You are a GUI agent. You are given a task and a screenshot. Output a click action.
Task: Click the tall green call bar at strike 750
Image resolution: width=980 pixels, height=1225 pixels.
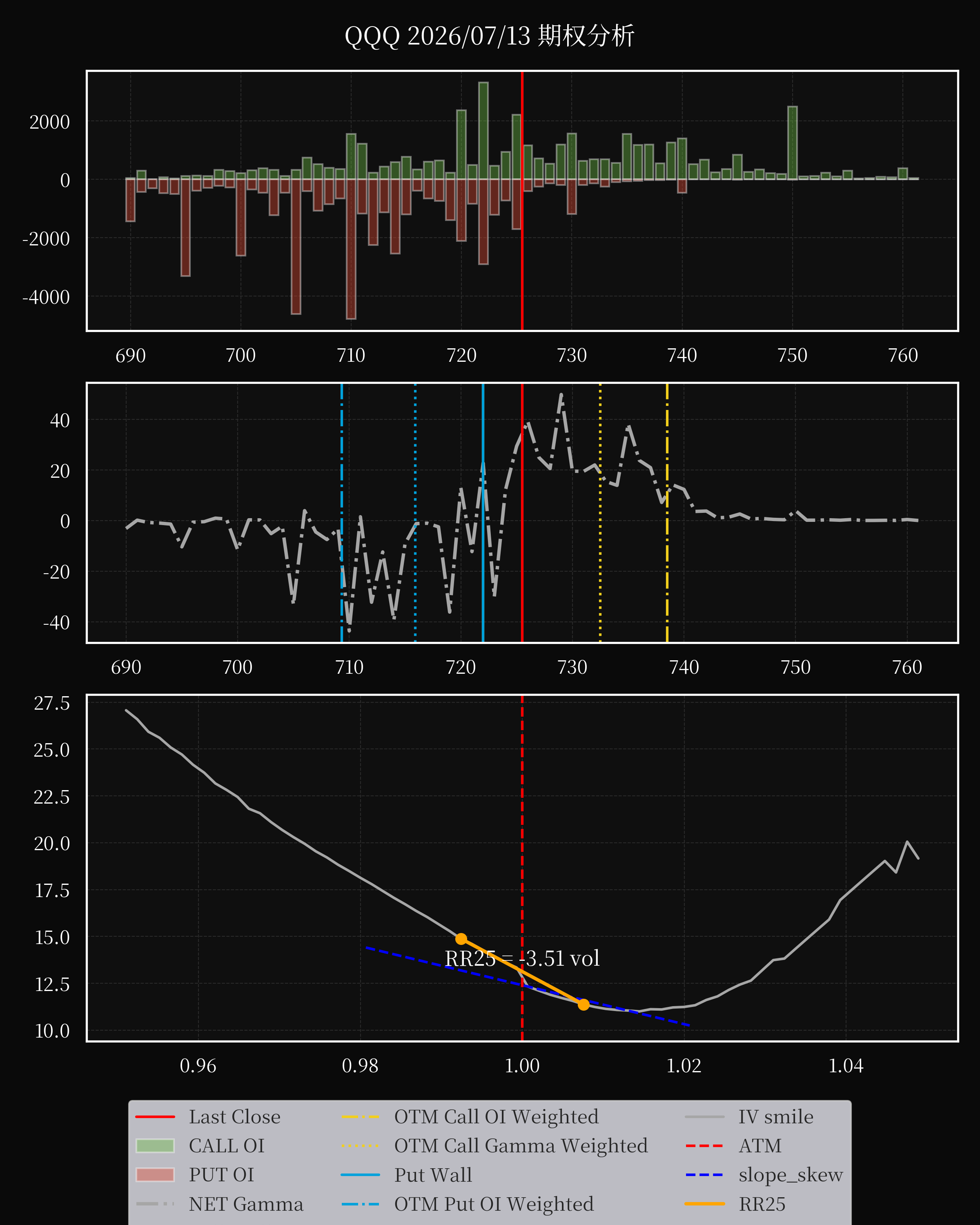coord(793,143)
